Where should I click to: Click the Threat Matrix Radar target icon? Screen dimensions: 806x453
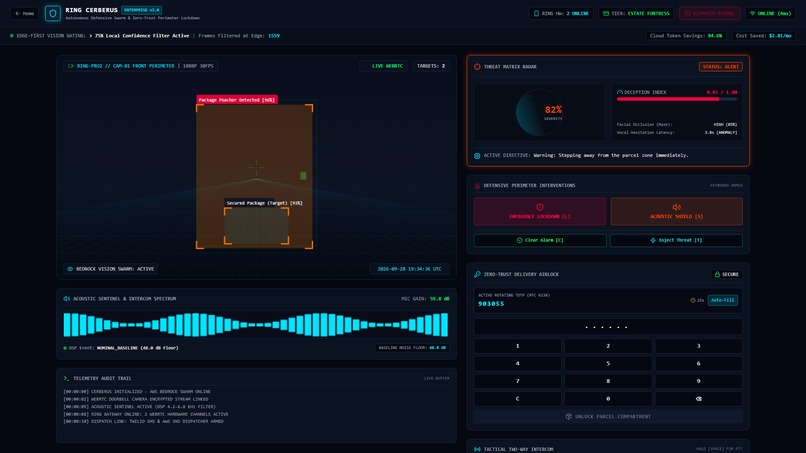click(x=477, y=66)
